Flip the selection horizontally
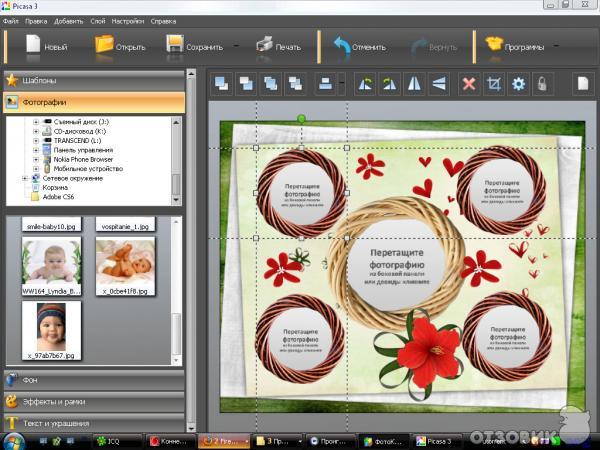Screen dimensions: 600x450 [414, 84]
